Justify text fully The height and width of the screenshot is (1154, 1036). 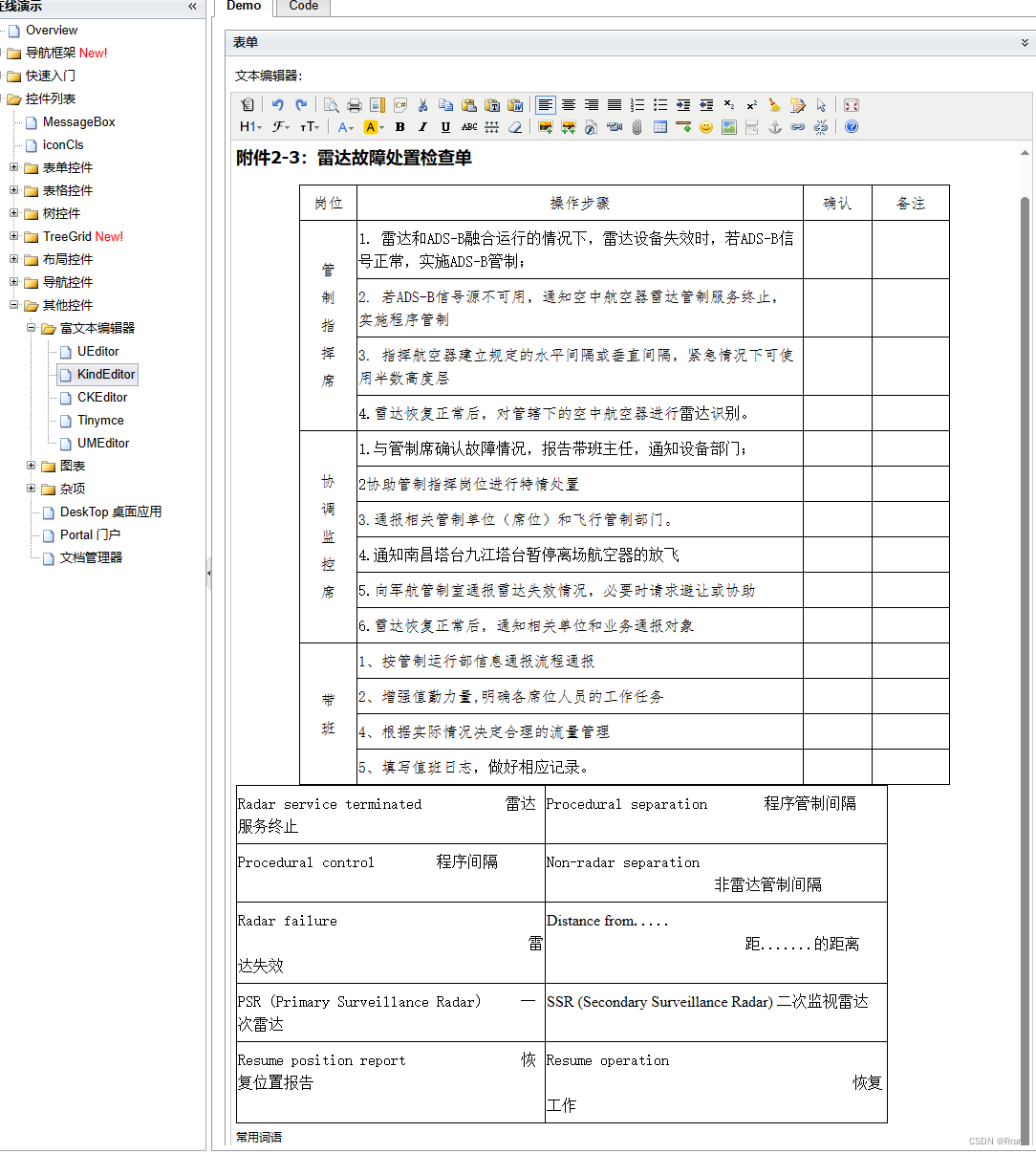point(615,105)
